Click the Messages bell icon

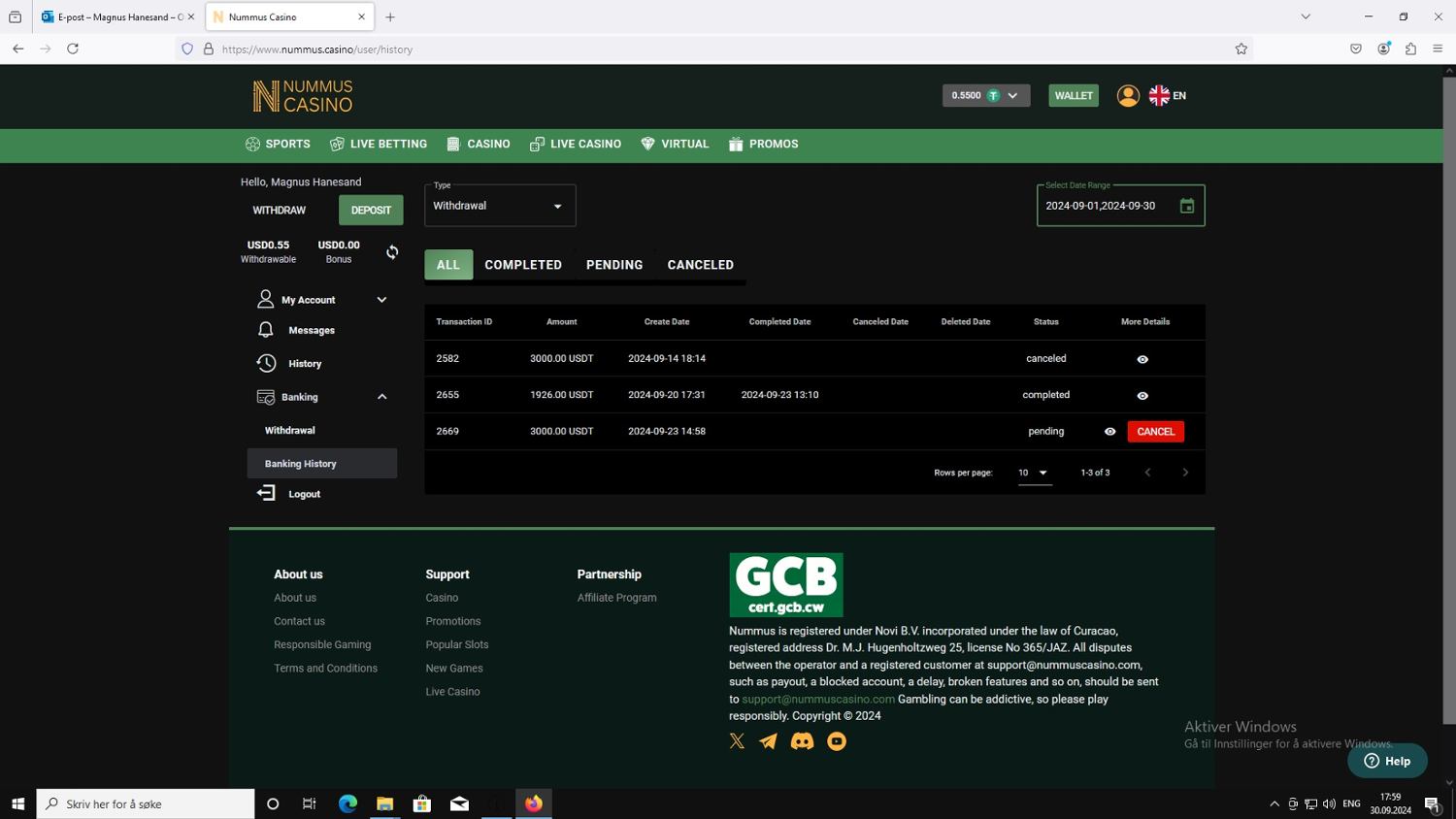point(266,330)
